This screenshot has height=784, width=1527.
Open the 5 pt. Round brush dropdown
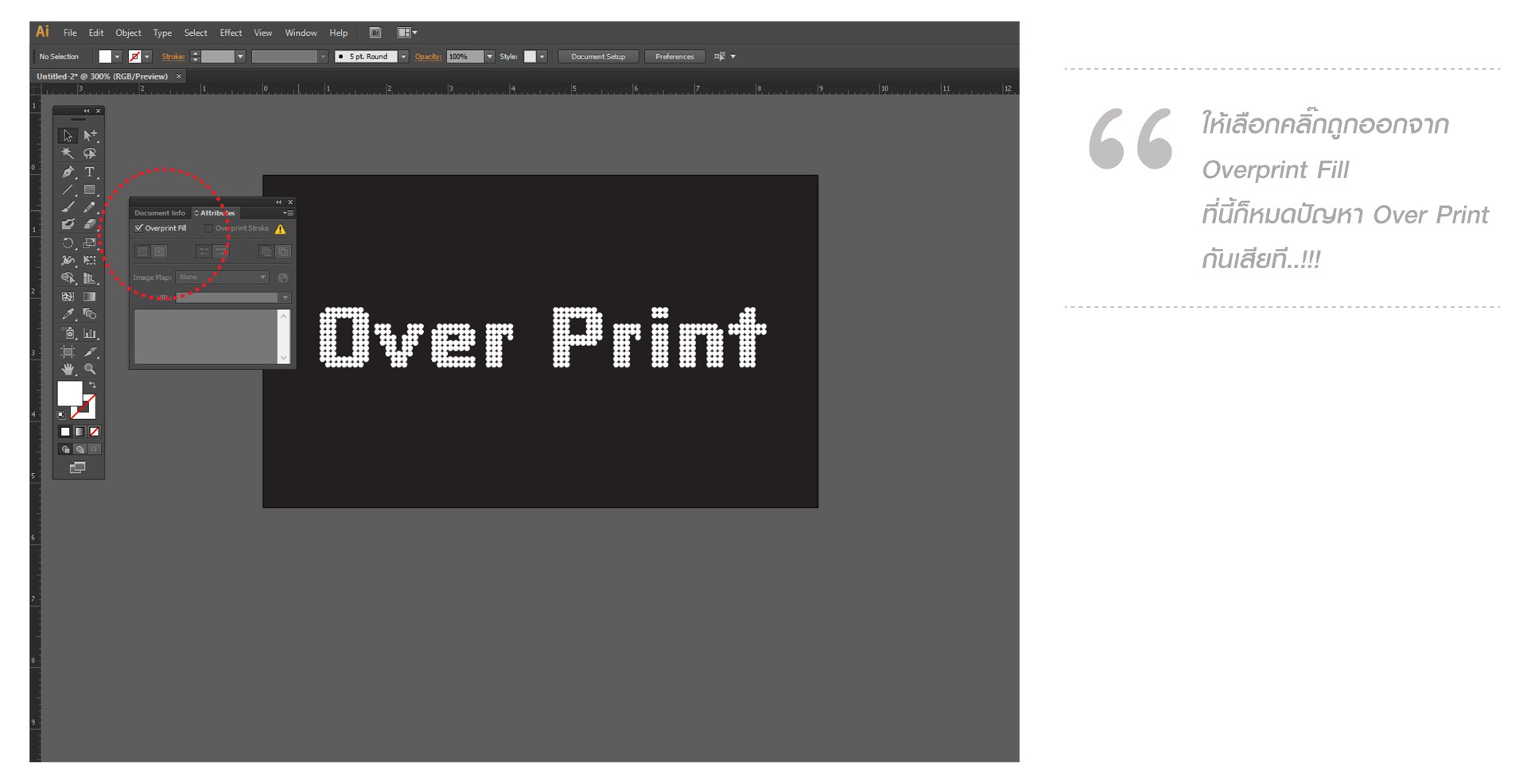tap(403, 56)
